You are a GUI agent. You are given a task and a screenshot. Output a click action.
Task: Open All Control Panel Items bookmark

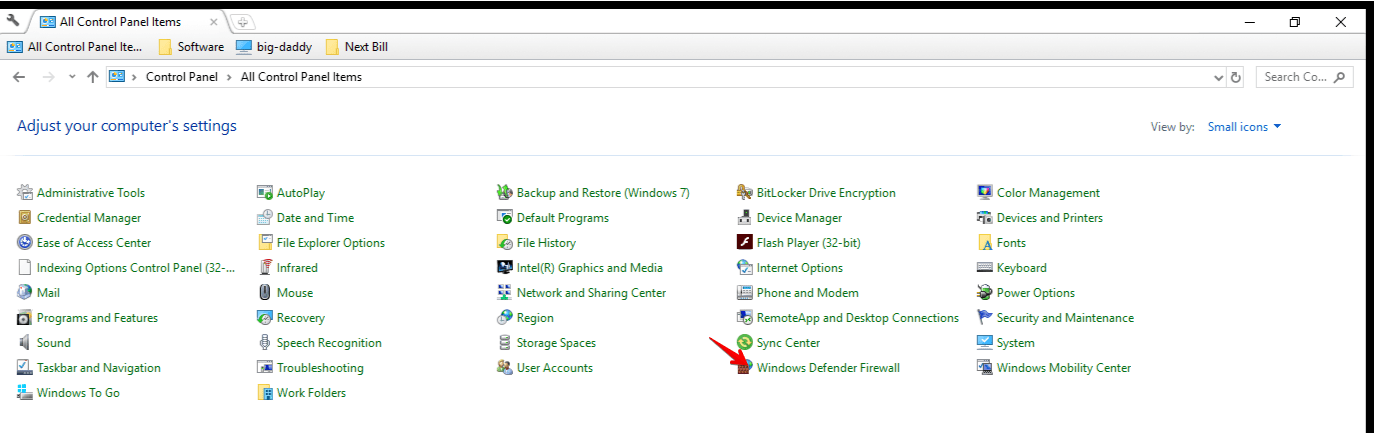pos(76,47)
